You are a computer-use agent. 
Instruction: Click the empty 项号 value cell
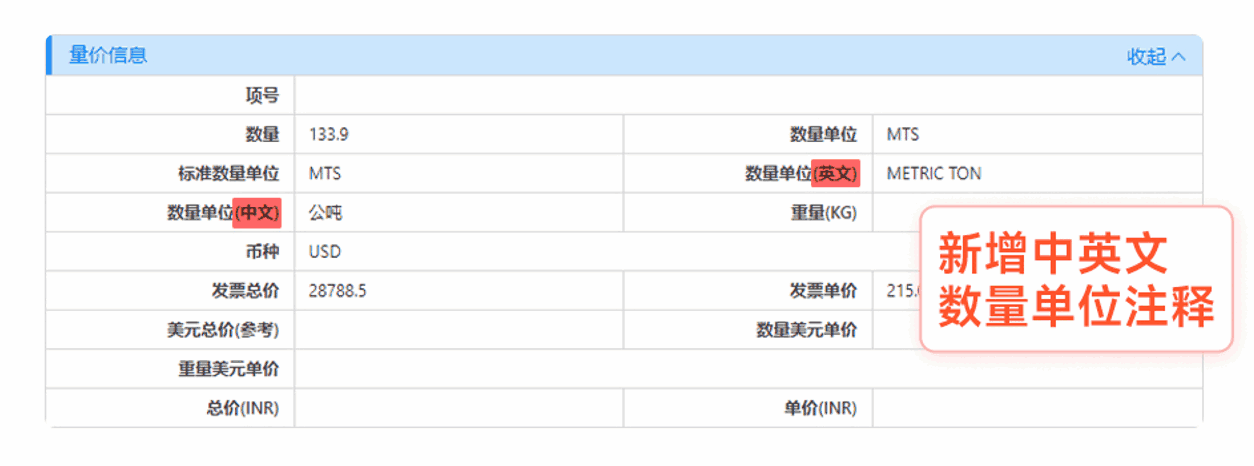coord(748,96)
